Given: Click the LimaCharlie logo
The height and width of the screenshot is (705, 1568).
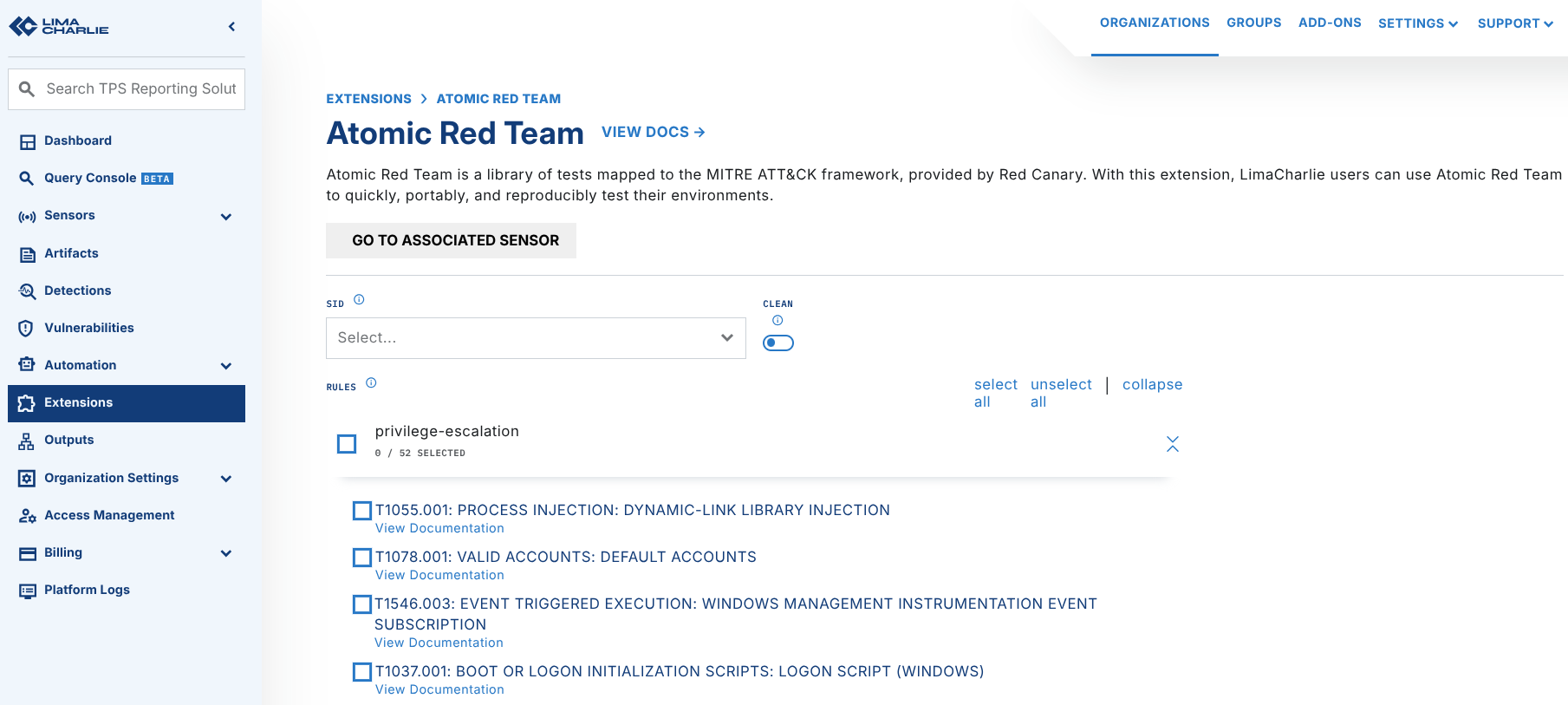Looking at the screenshot, I should click(59, 27).
